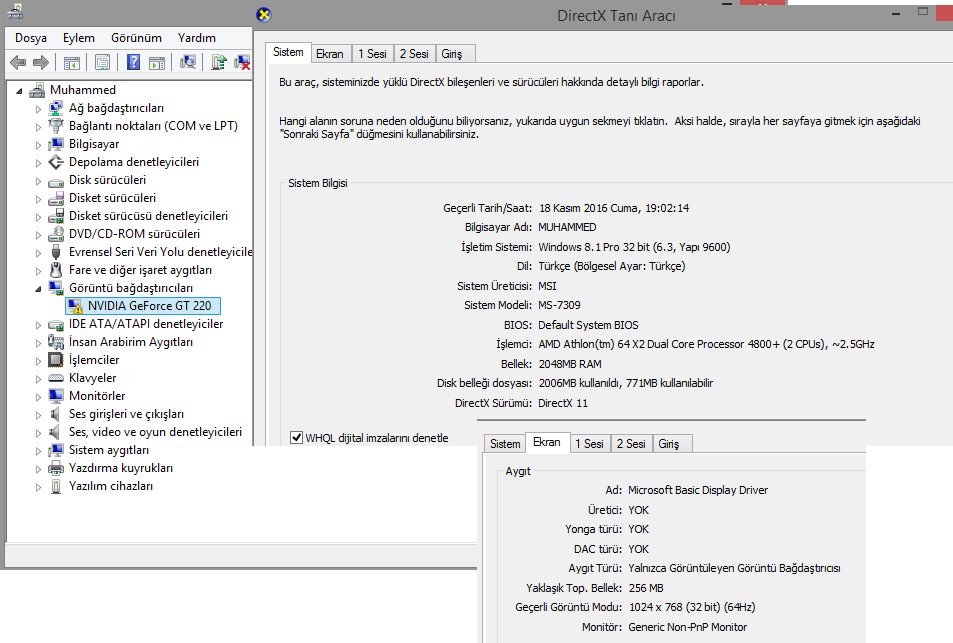
Task: Open the Properties toolbar icon
Action: point(102,62)
